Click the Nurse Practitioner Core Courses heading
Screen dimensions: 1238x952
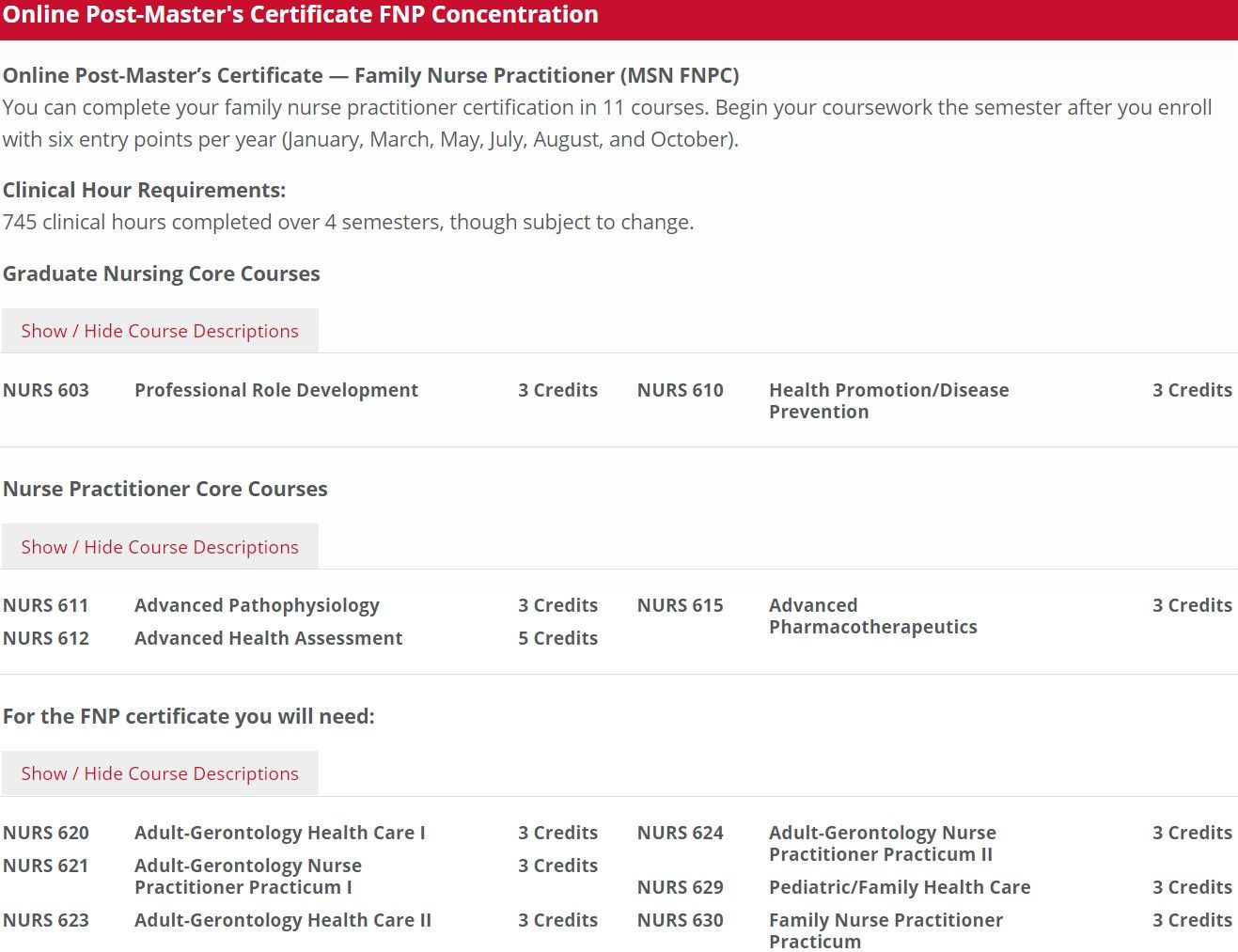(x=165, y=489)
